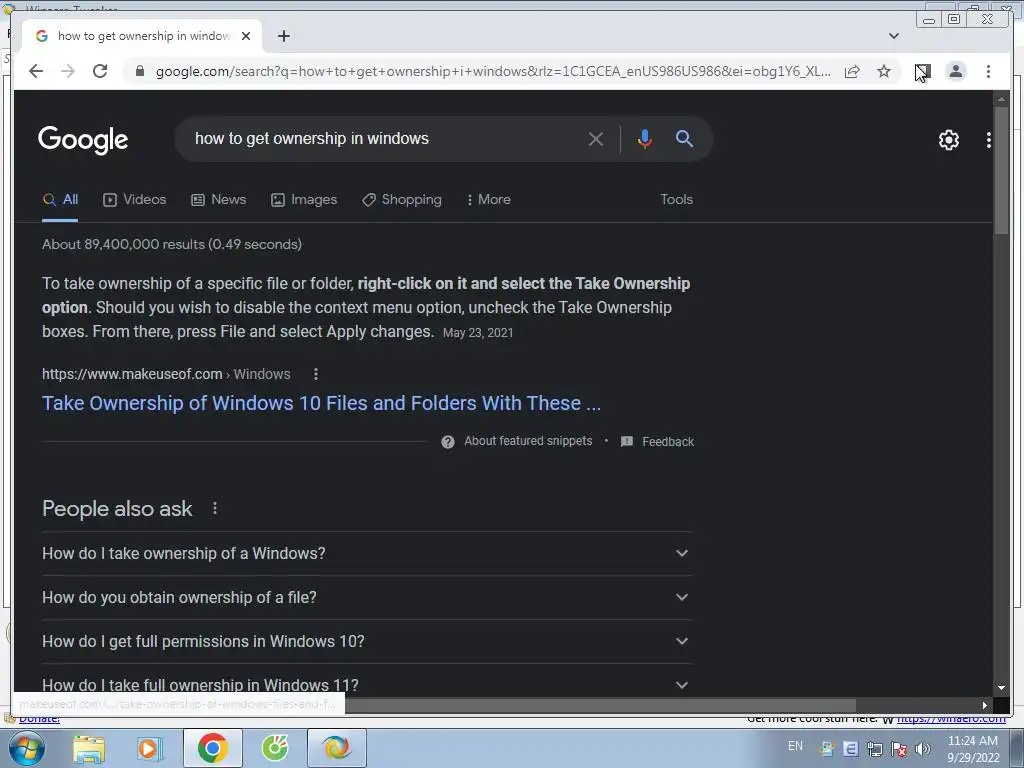Click the horizontal scrollbar right arrow
1024x768 pixels.
tap(985, 705)
